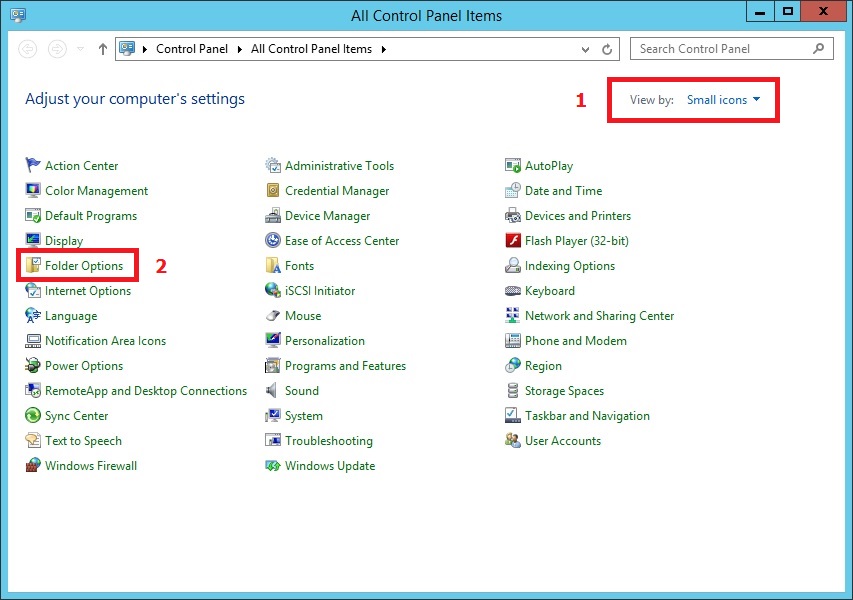Viewport: 853px width, 600px height.
Task: Click the Action Center flag icon
Action: (33, 166)
